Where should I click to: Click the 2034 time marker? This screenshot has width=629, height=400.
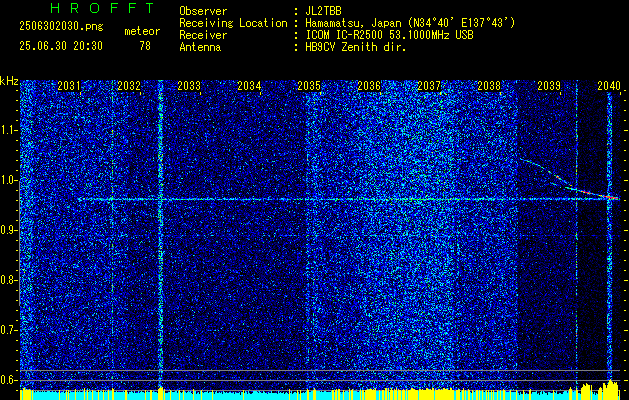point(249,85)
